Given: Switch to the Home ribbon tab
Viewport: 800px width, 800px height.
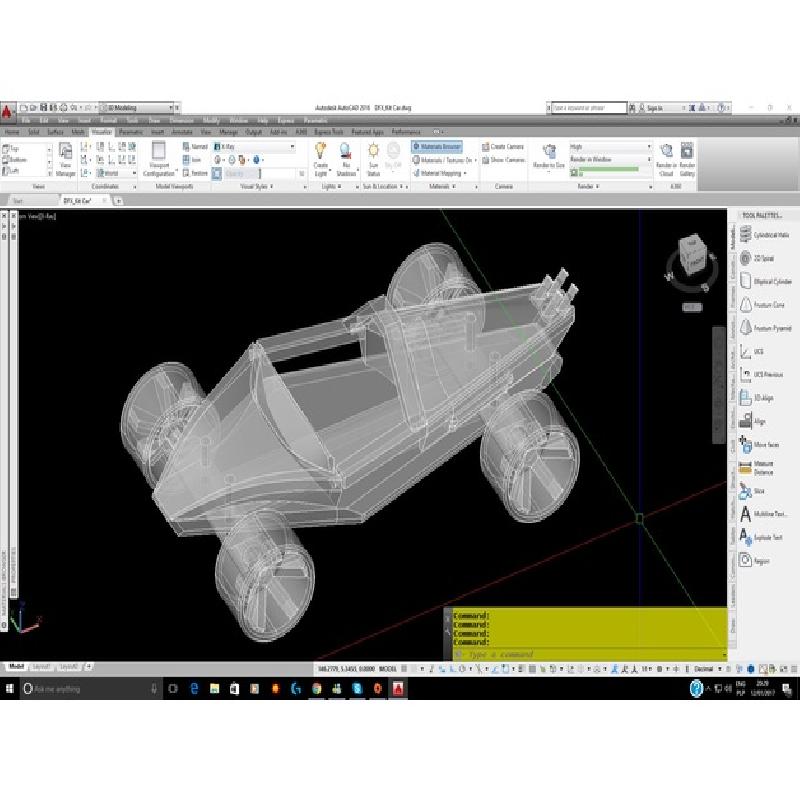Looking at the screenshot, I should click(x=12, y=132).
